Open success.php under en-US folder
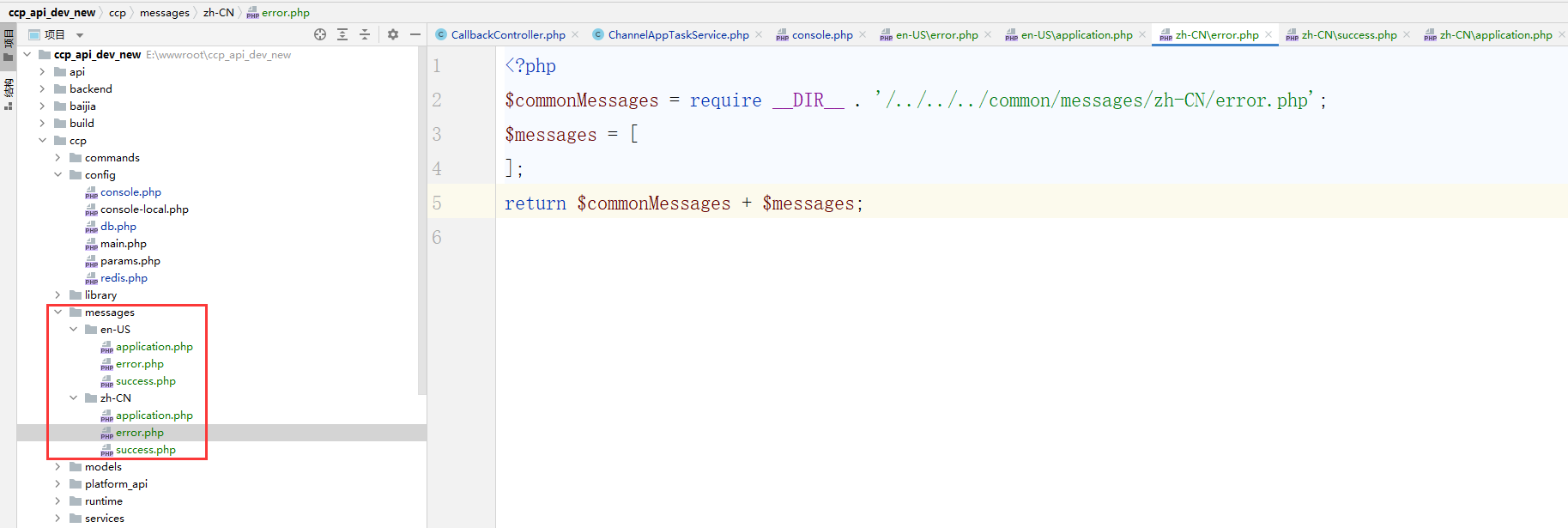The image size is (1568, 528). click(x=146, y=380)
